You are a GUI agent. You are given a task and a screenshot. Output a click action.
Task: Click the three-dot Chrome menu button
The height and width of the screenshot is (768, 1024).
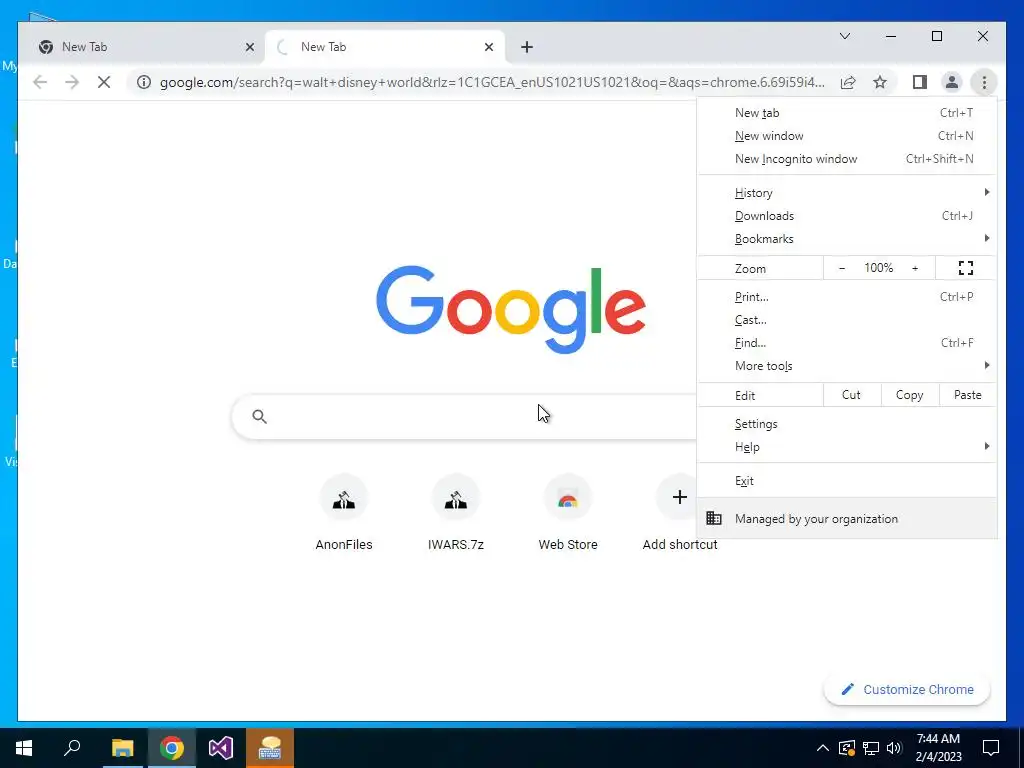click(x=984, y=82)
